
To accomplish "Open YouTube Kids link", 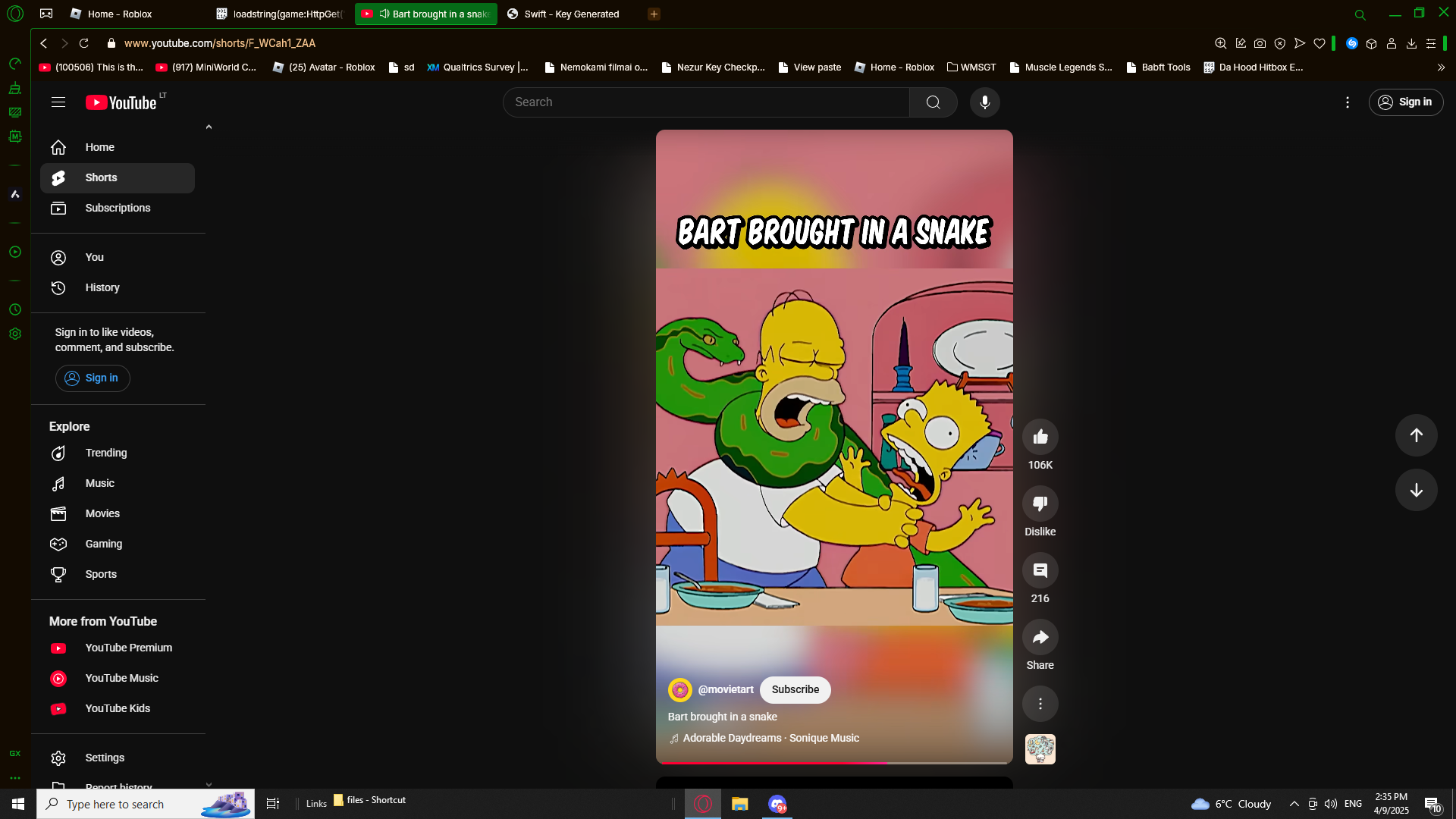I will coord(118,708).
